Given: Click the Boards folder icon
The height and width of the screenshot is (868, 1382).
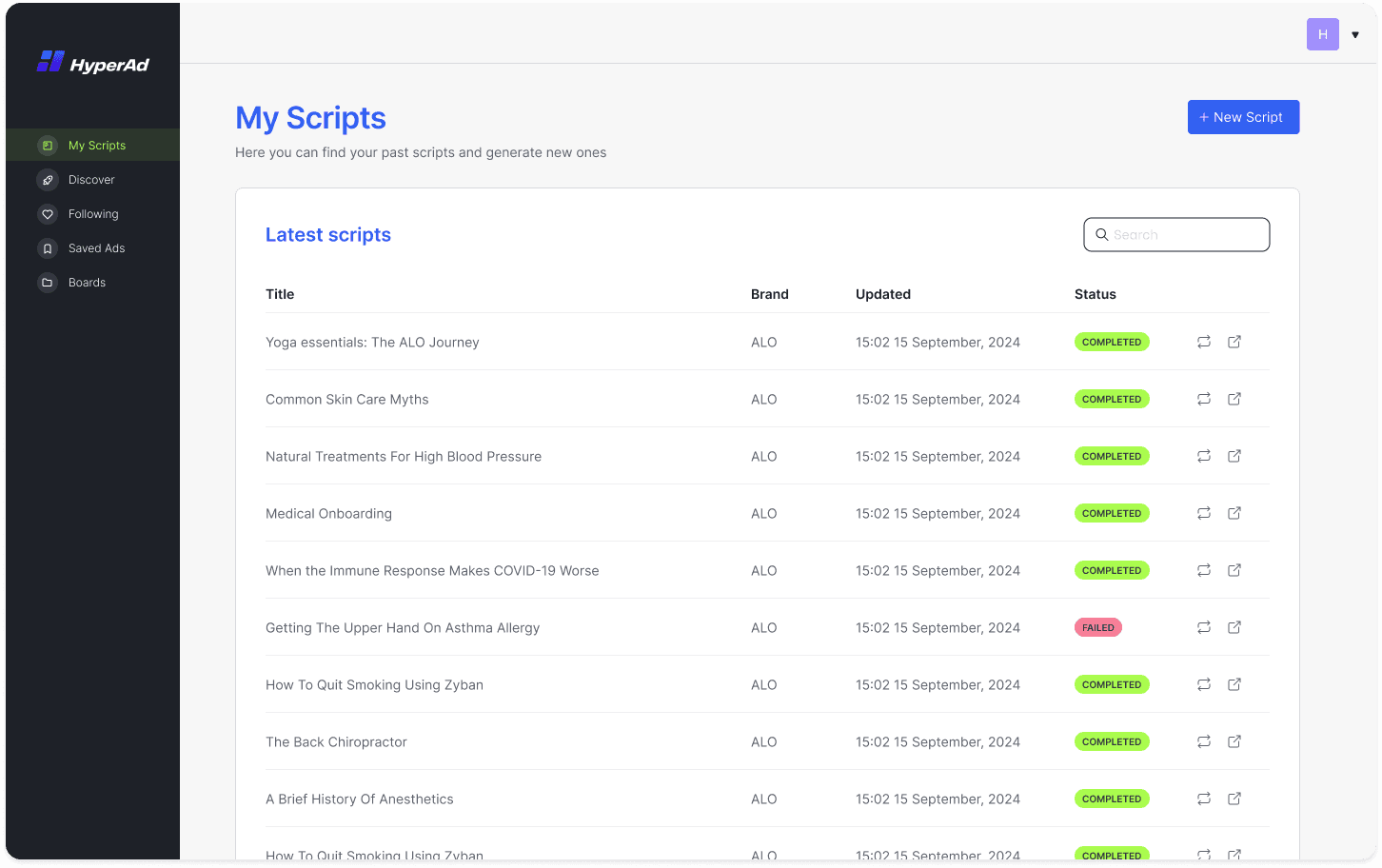Looking at the screenshot, I should coord(48,283).
